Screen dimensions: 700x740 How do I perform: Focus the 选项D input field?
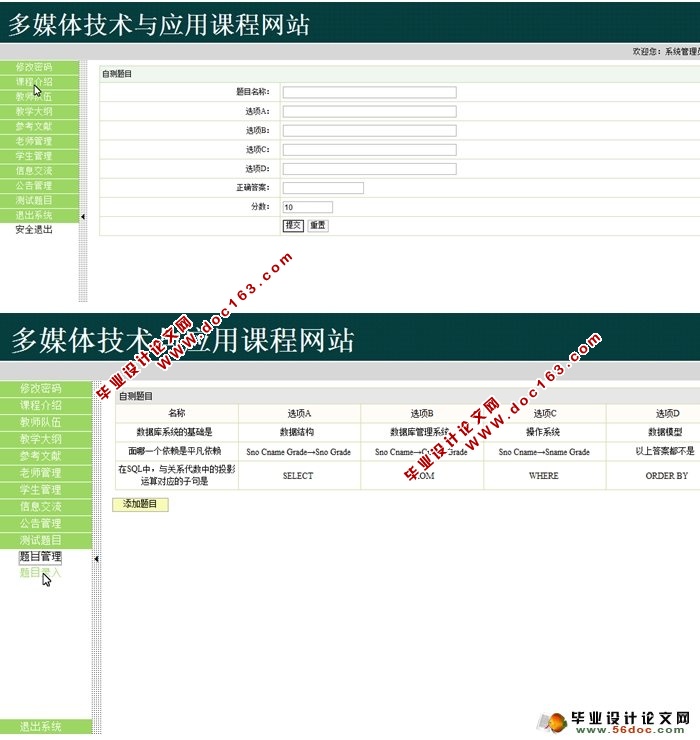coord(370,168)
